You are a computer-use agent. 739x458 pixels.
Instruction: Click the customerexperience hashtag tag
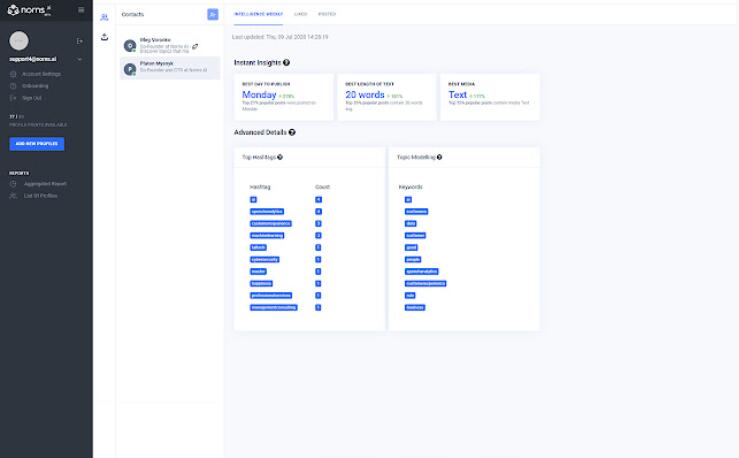tap(271, 223)
